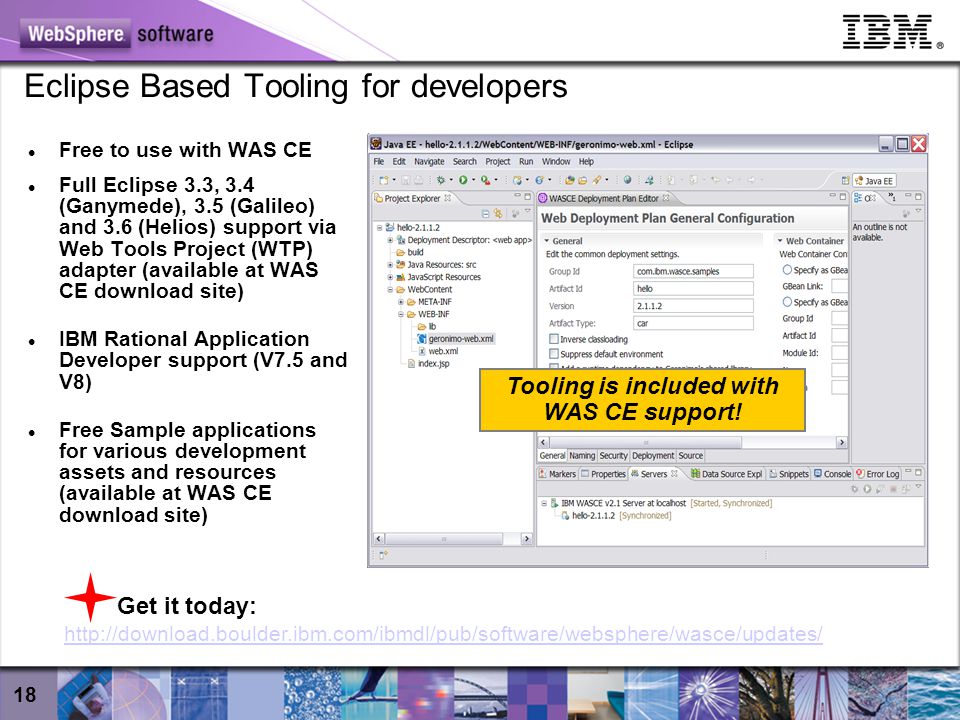Click the External Tools run icon
Image resolution: width=960 pixels, height=720 pixels.
[485, 180]
